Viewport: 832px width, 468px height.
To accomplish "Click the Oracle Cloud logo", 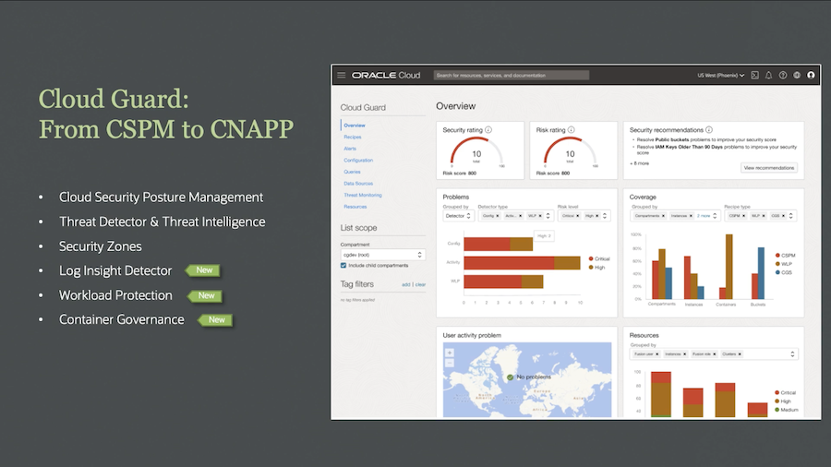I will tap(386, 75).
